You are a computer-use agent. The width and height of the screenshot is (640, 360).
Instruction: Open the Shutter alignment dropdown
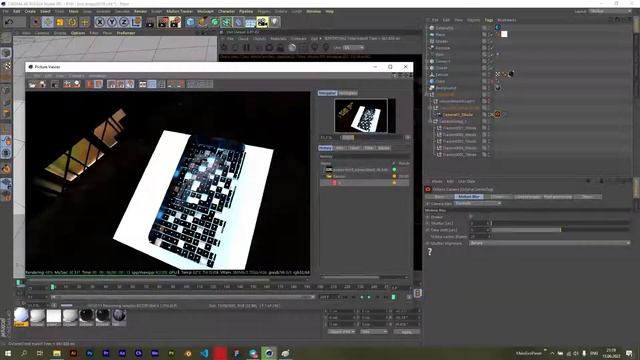tap(549, 243)
